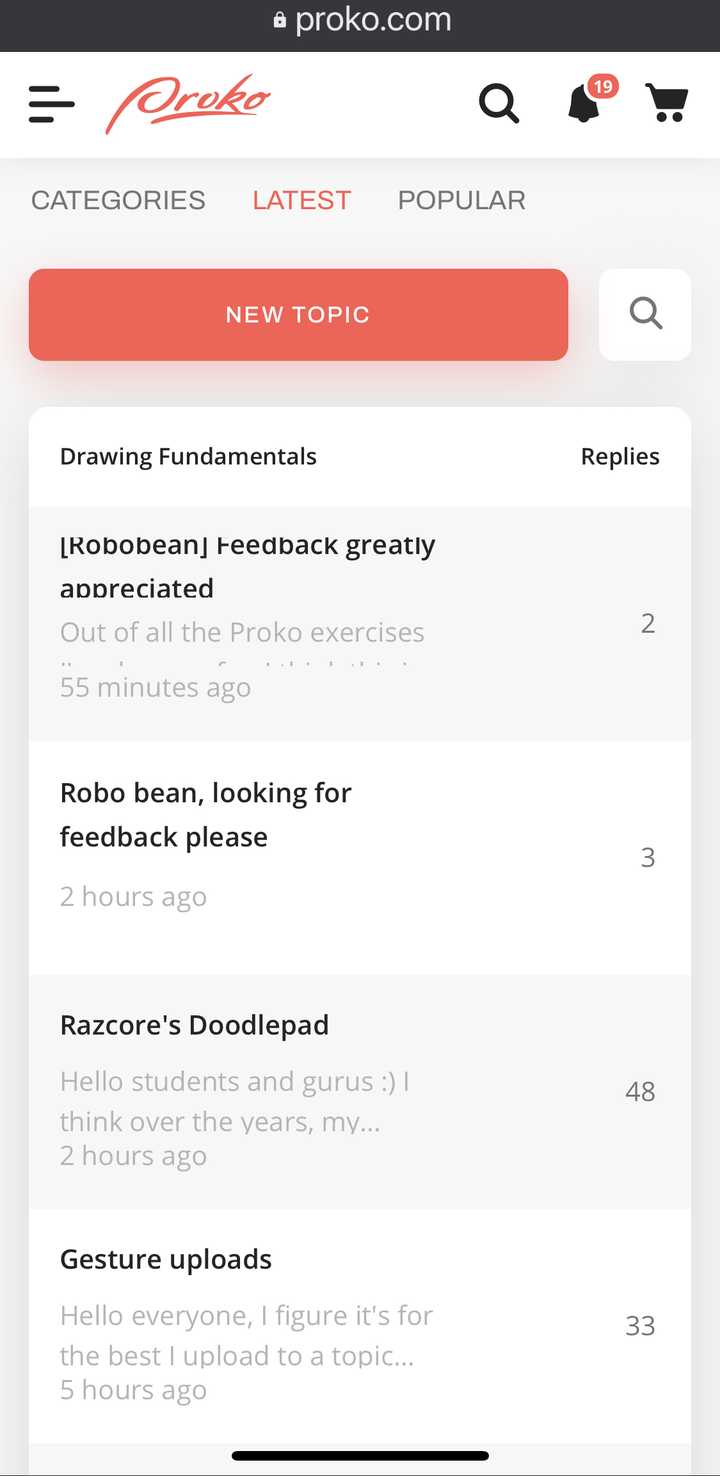Image resolution: width=720 pixels, height=1476 pixels.
Task: Open the hamburger navigation menu
Action: (x=52, y=104)
